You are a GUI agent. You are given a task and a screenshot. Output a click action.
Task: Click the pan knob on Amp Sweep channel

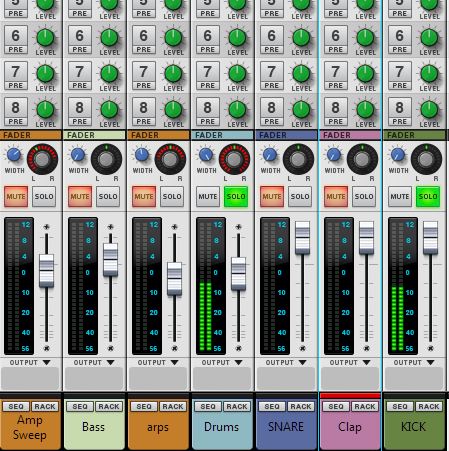coord(42,159)
